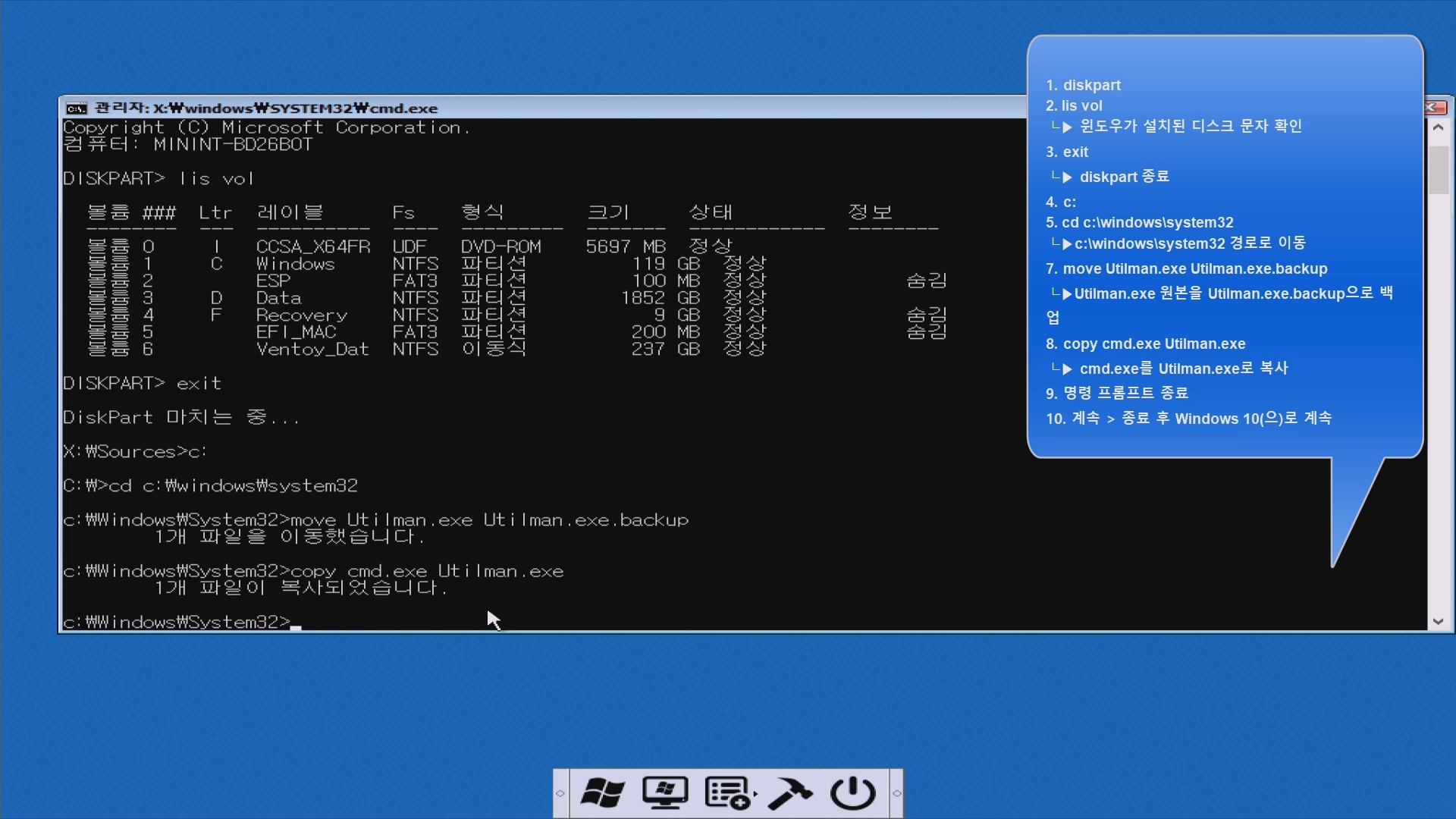This screenshot has height=819, width=1456.
Task: Click the cmd vertical scrollbar thumb
Action: tap(1438, 168)
